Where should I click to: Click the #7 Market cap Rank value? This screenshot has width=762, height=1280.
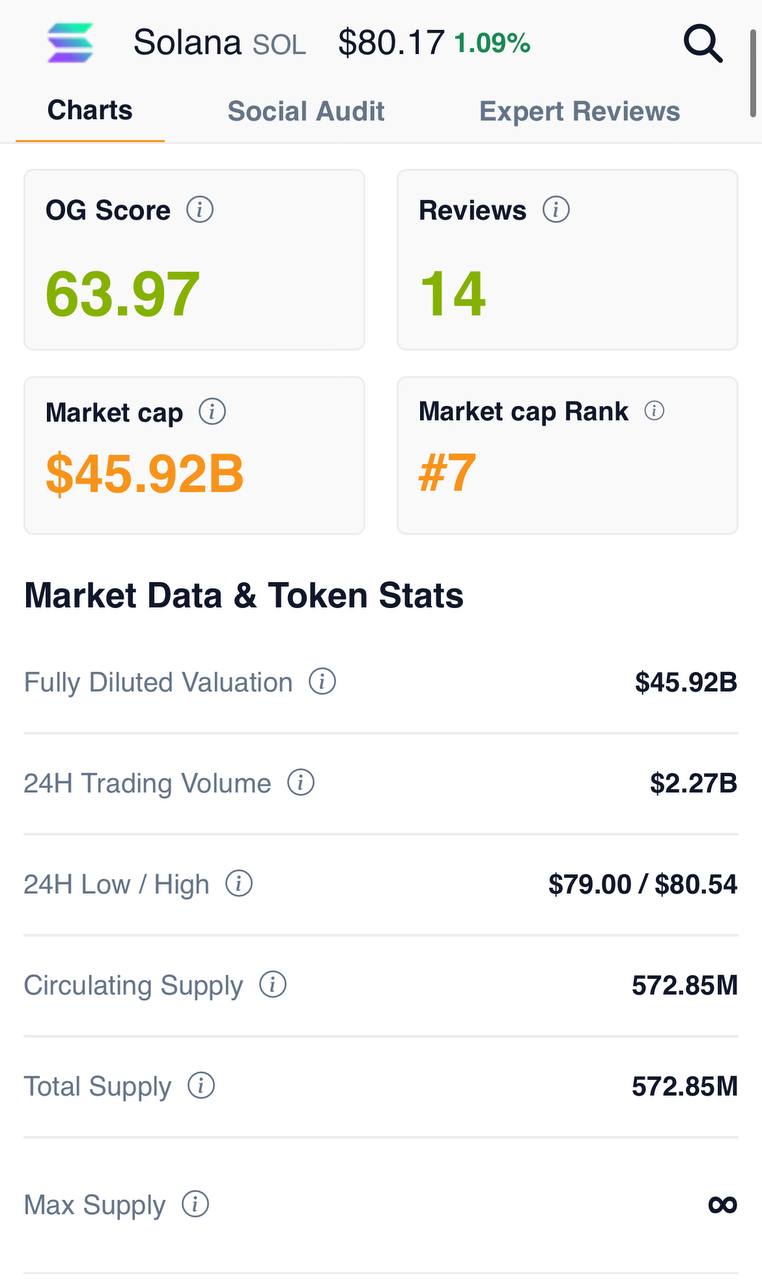(x=447, y=473)
